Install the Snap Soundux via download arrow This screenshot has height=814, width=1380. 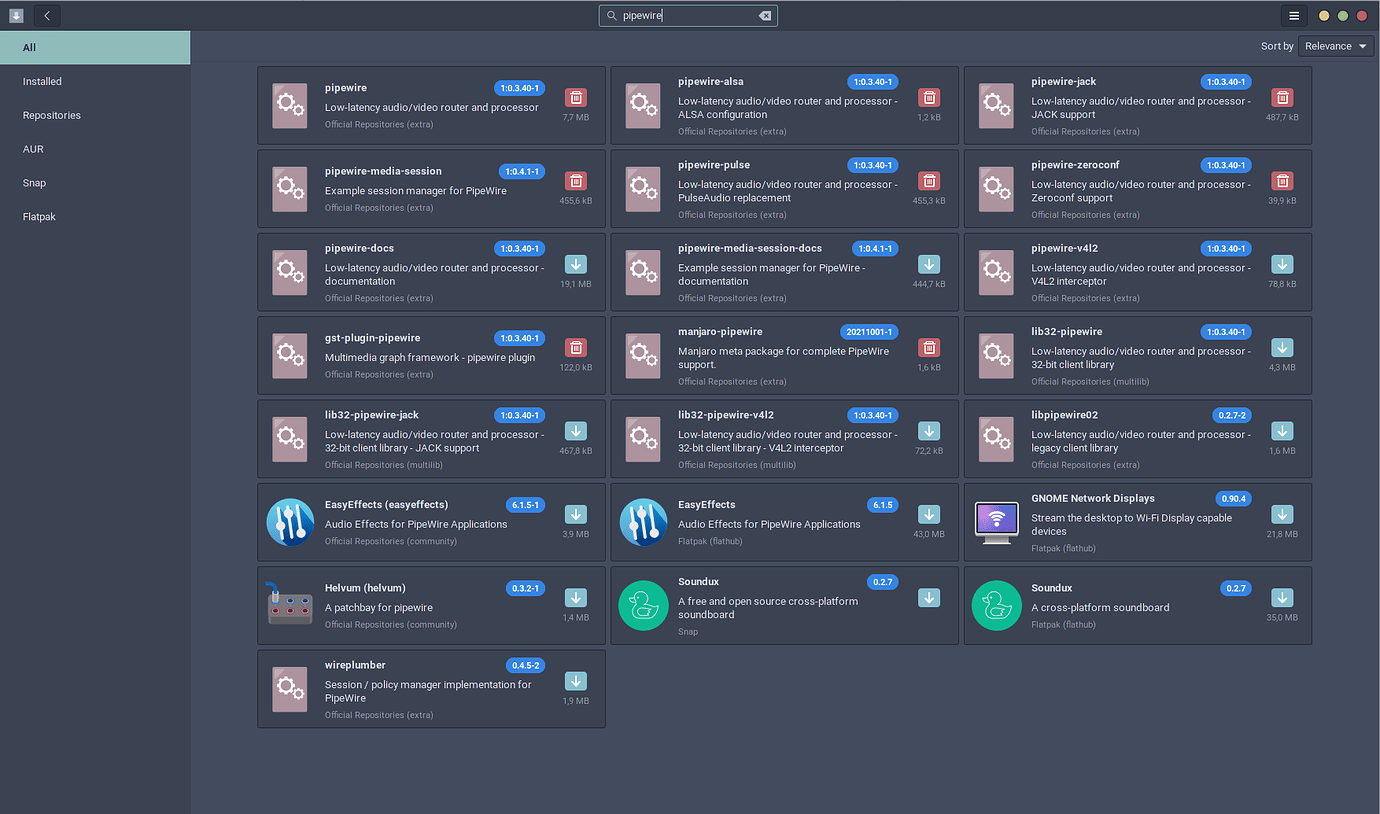pyautogui.click(x=929, y=598)
